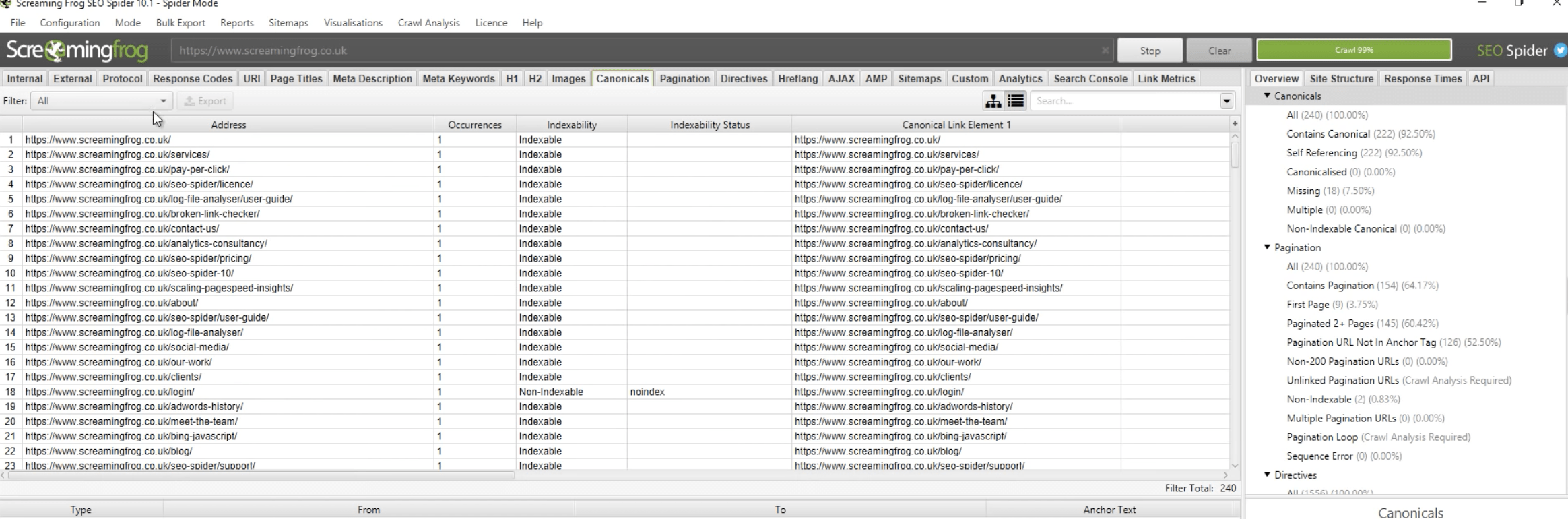Switch to the Page Titles tab
Image resolution: width=1568 pixels, height=519 pixels.
296,78
